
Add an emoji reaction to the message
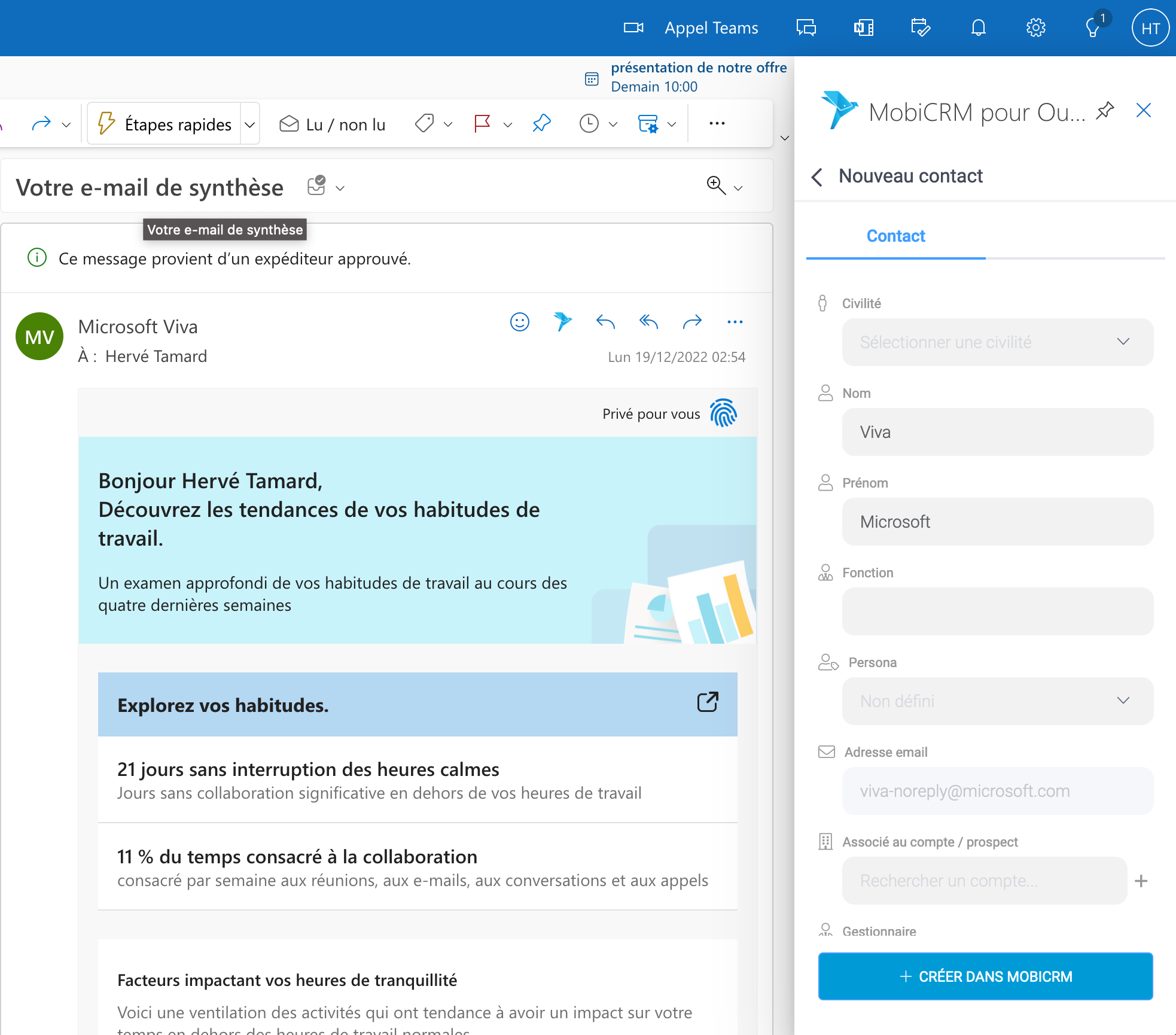pyautogui.click(x=519, y=322)
